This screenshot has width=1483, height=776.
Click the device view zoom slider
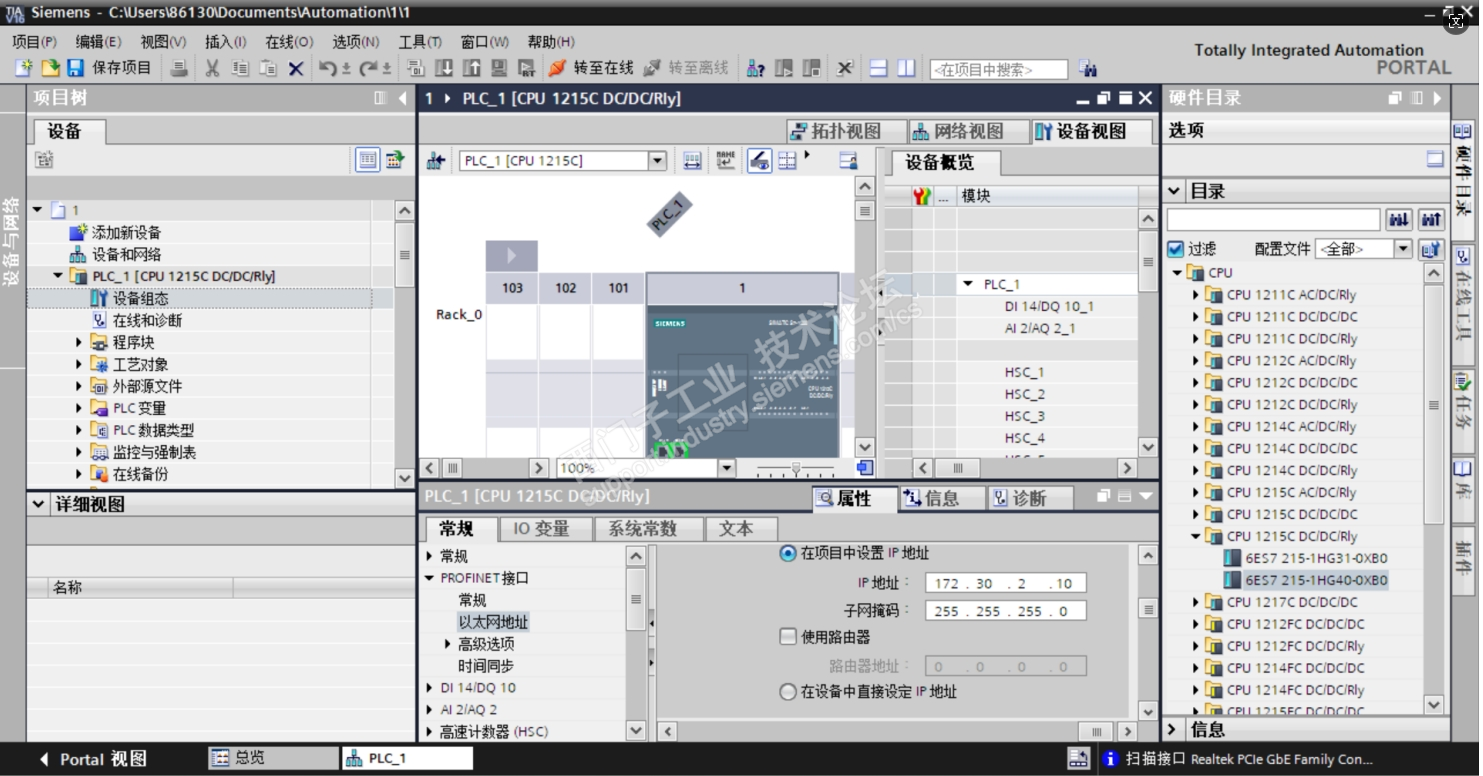795,468
